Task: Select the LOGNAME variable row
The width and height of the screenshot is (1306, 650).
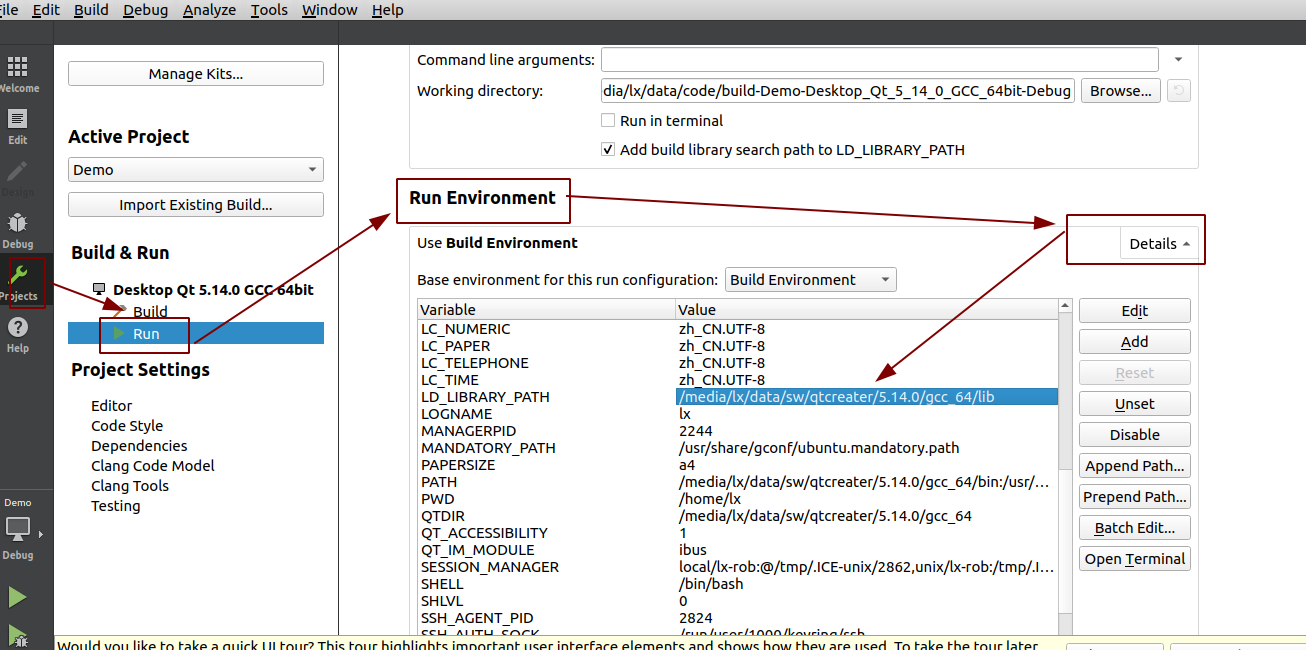Action: point(737,414)
